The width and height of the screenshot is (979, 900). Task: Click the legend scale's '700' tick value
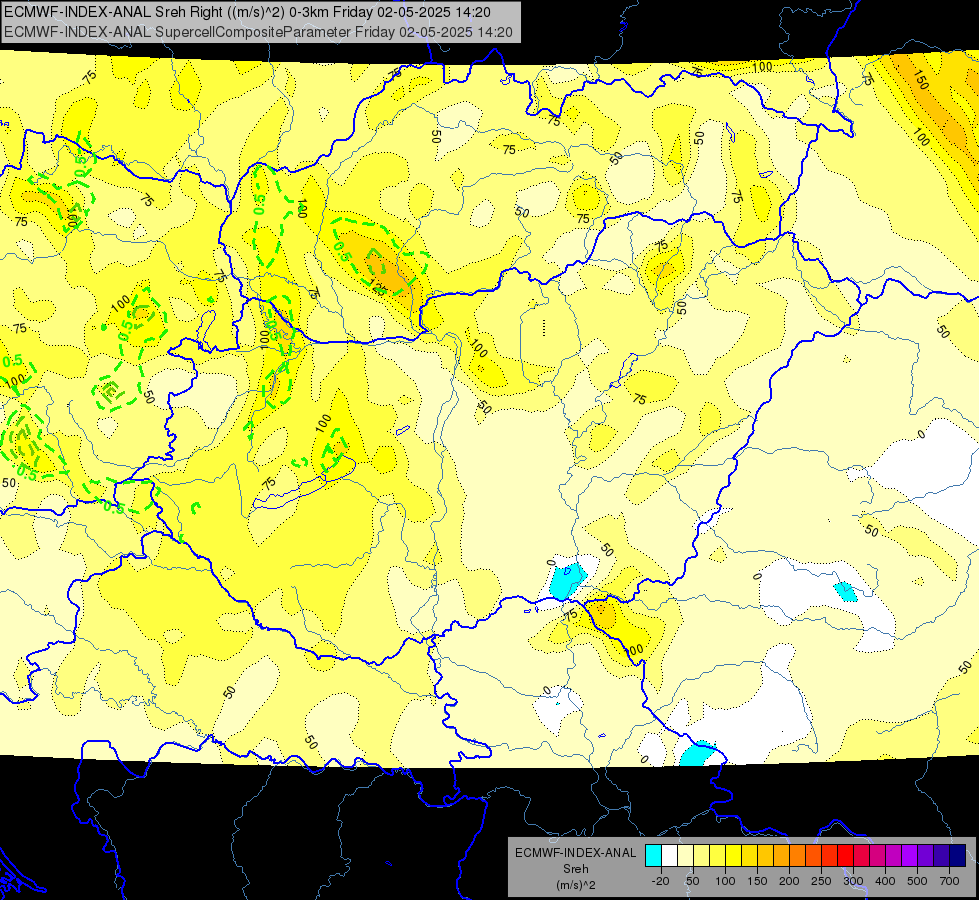[x=949, y=881]
